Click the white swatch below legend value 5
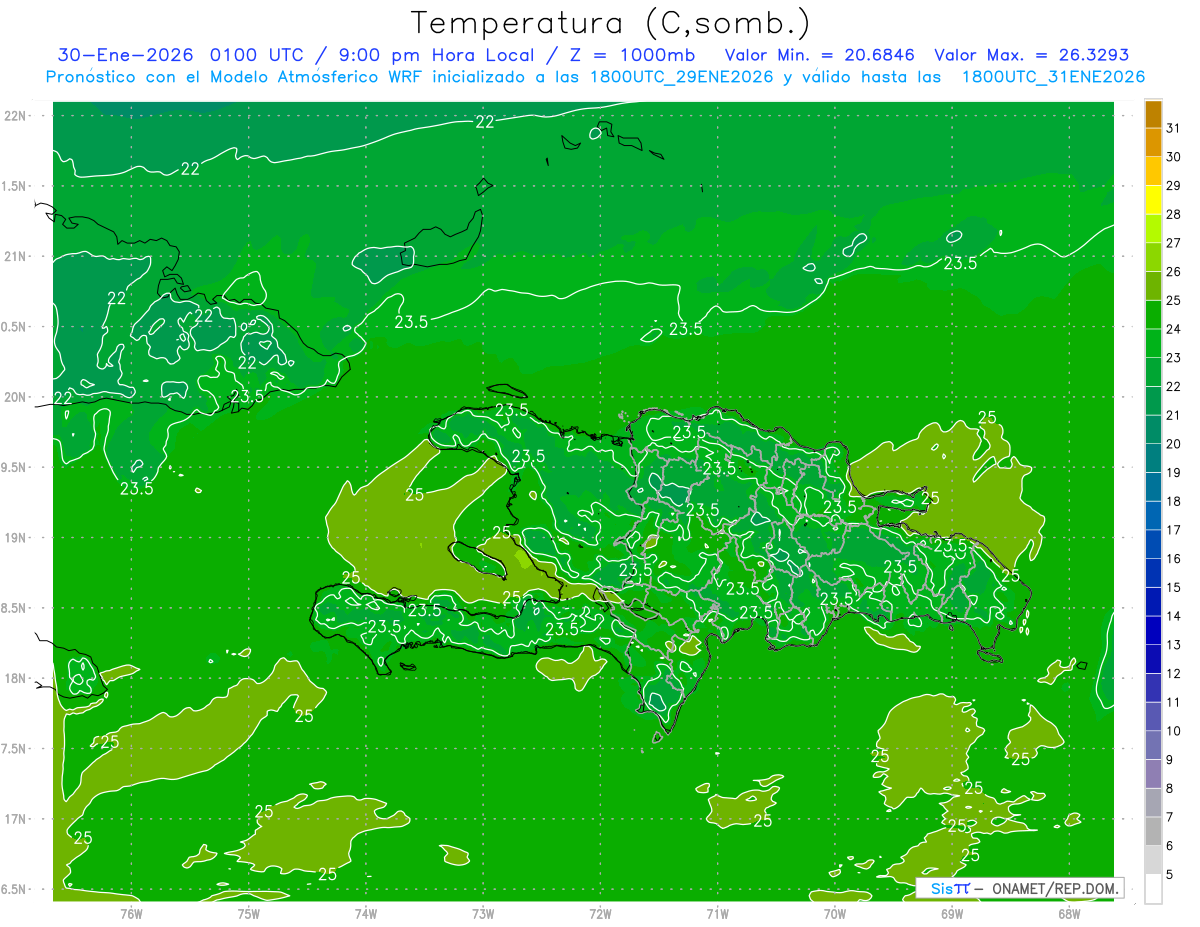This screenshot has width=1200, height=927. coord(1153,888)
